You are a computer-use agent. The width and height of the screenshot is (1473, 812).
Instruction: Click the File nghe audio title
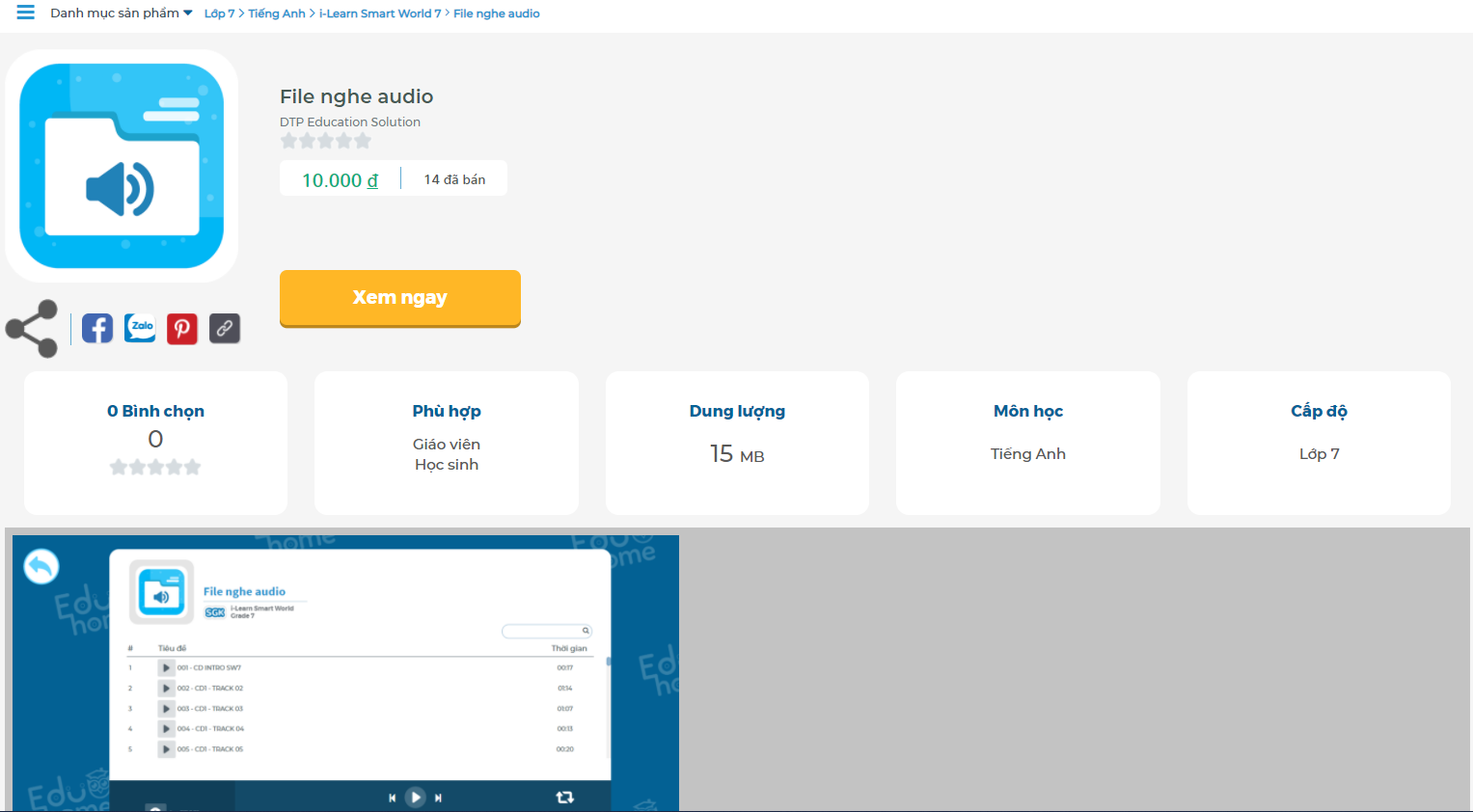357,96
